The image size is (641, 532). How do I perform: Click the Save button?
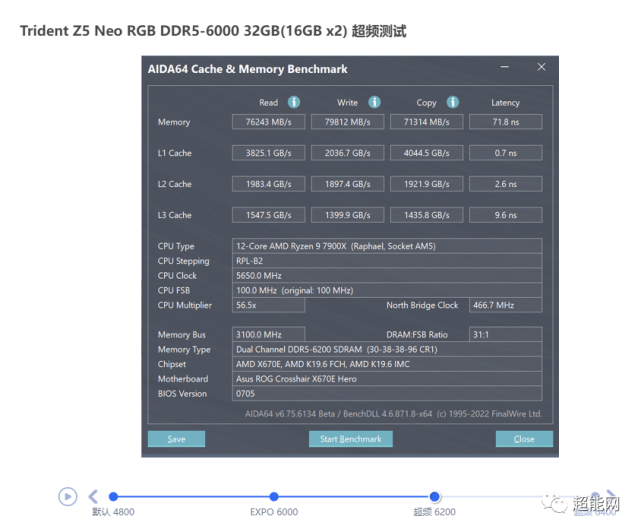tap(176, 439)
